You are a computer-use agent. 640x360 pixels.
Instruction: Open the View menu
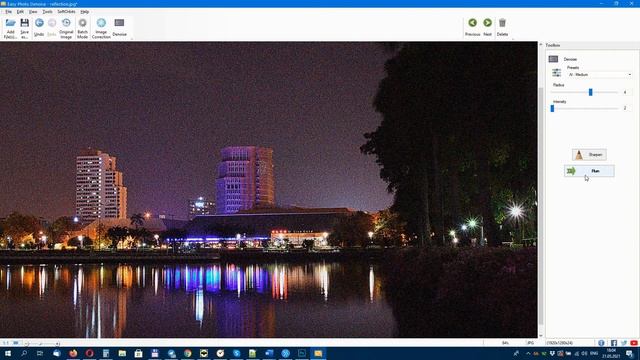(33, 12)
